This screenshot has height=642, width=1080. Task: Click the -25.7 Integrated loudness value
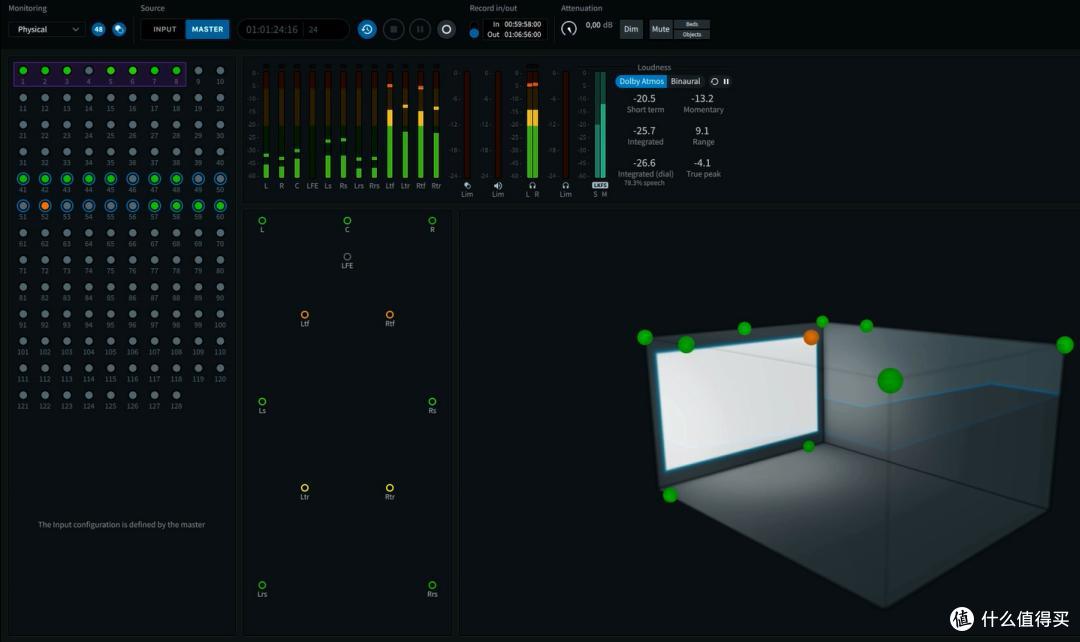click(x=645, y=131)
